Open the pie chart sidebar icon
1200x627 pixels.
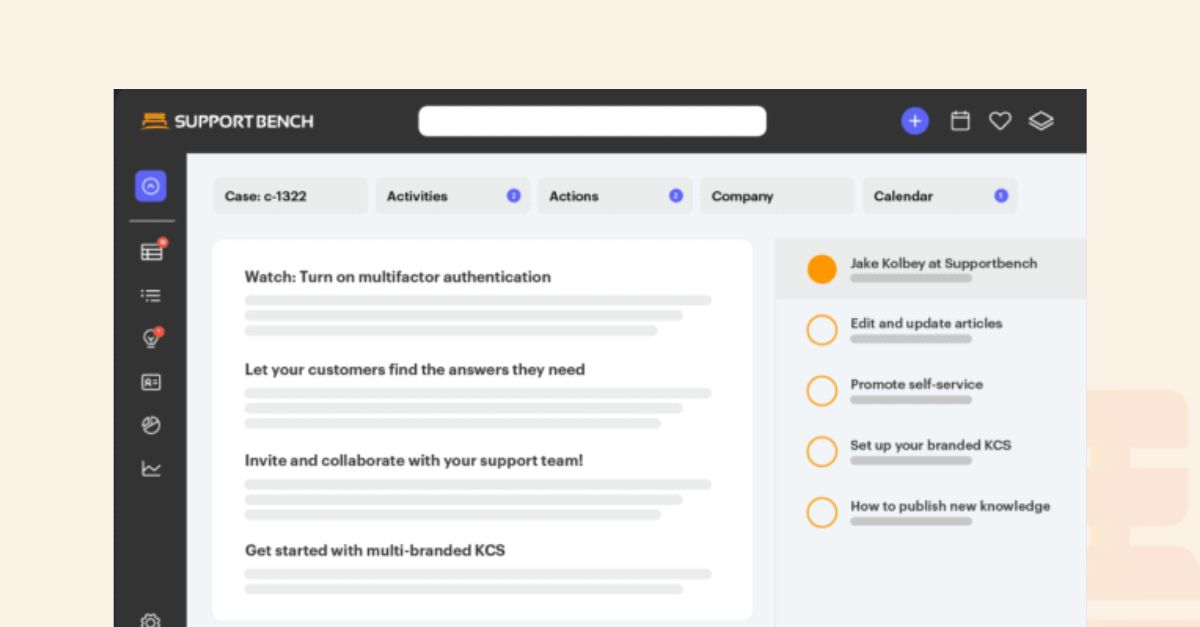[x=151, y=425]
